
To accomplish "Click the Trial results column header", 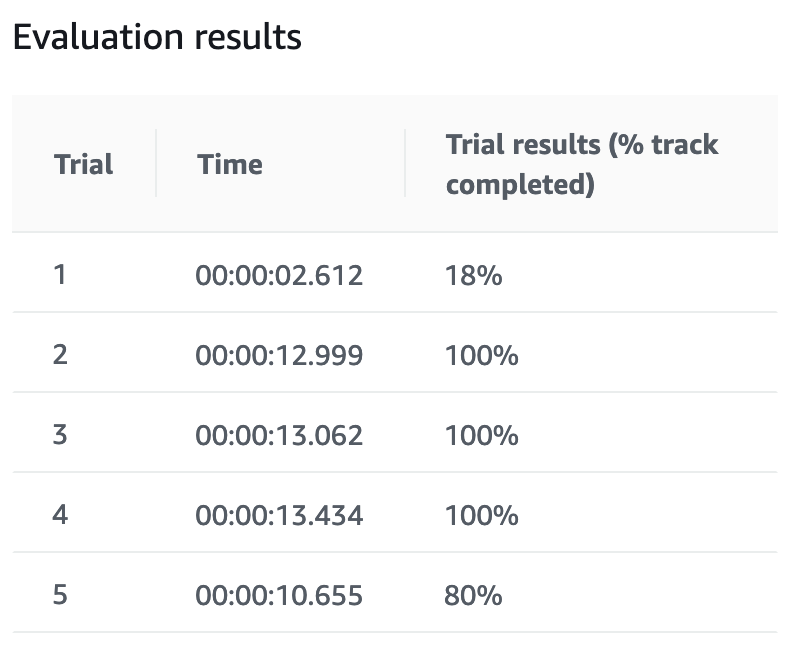I will point(582,164).
